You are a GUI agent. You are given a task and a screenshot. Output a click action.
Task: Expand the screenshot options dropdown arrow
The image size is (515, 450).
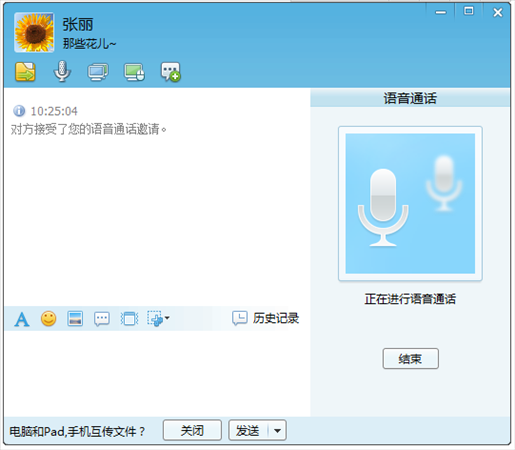pyautogui.click(x=167, y=318)
